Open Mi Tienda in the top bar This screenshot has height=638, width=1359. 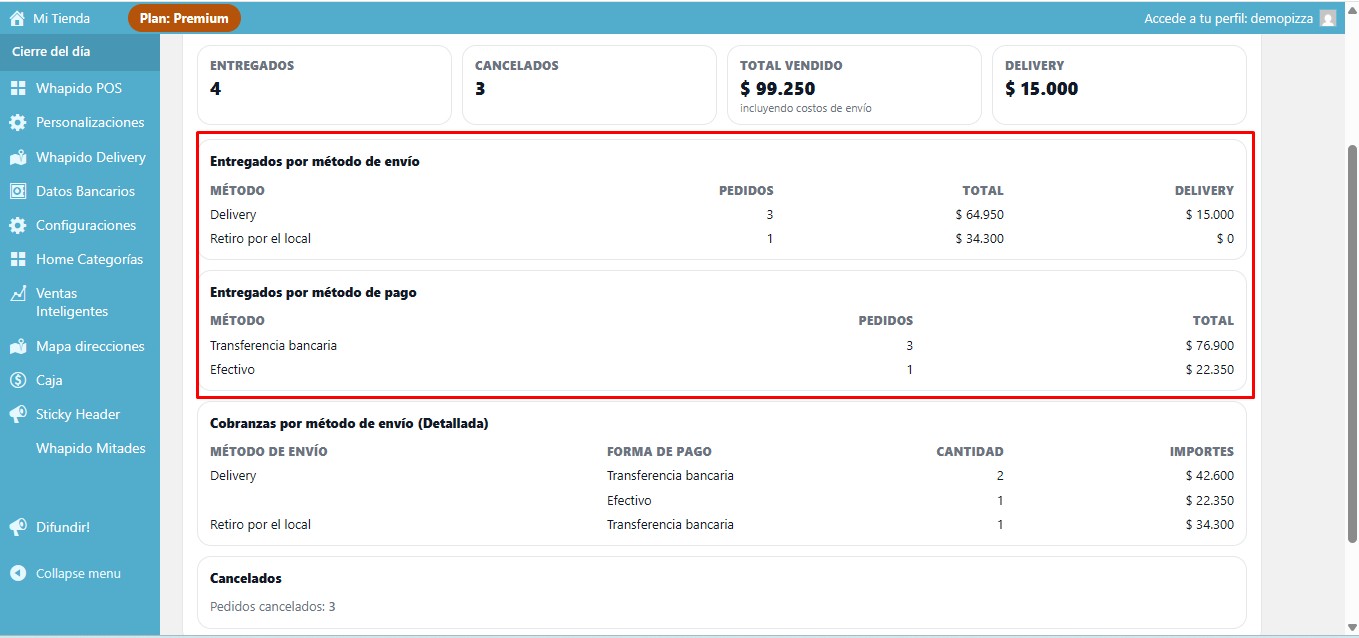click(61, 18)
